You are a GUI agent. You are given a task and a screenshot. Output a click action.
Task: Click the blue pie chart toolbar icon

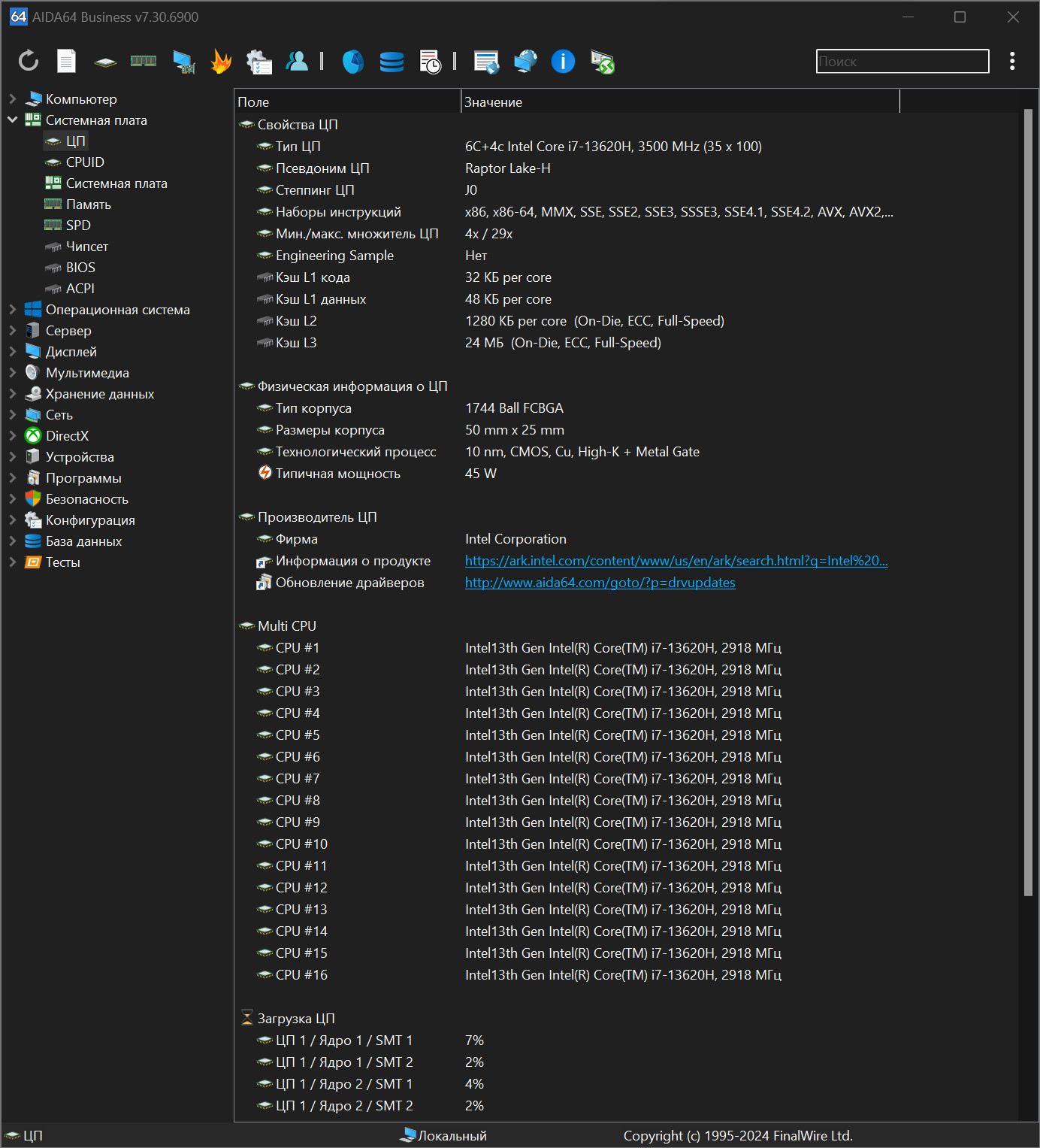click(x=352, y=61)
